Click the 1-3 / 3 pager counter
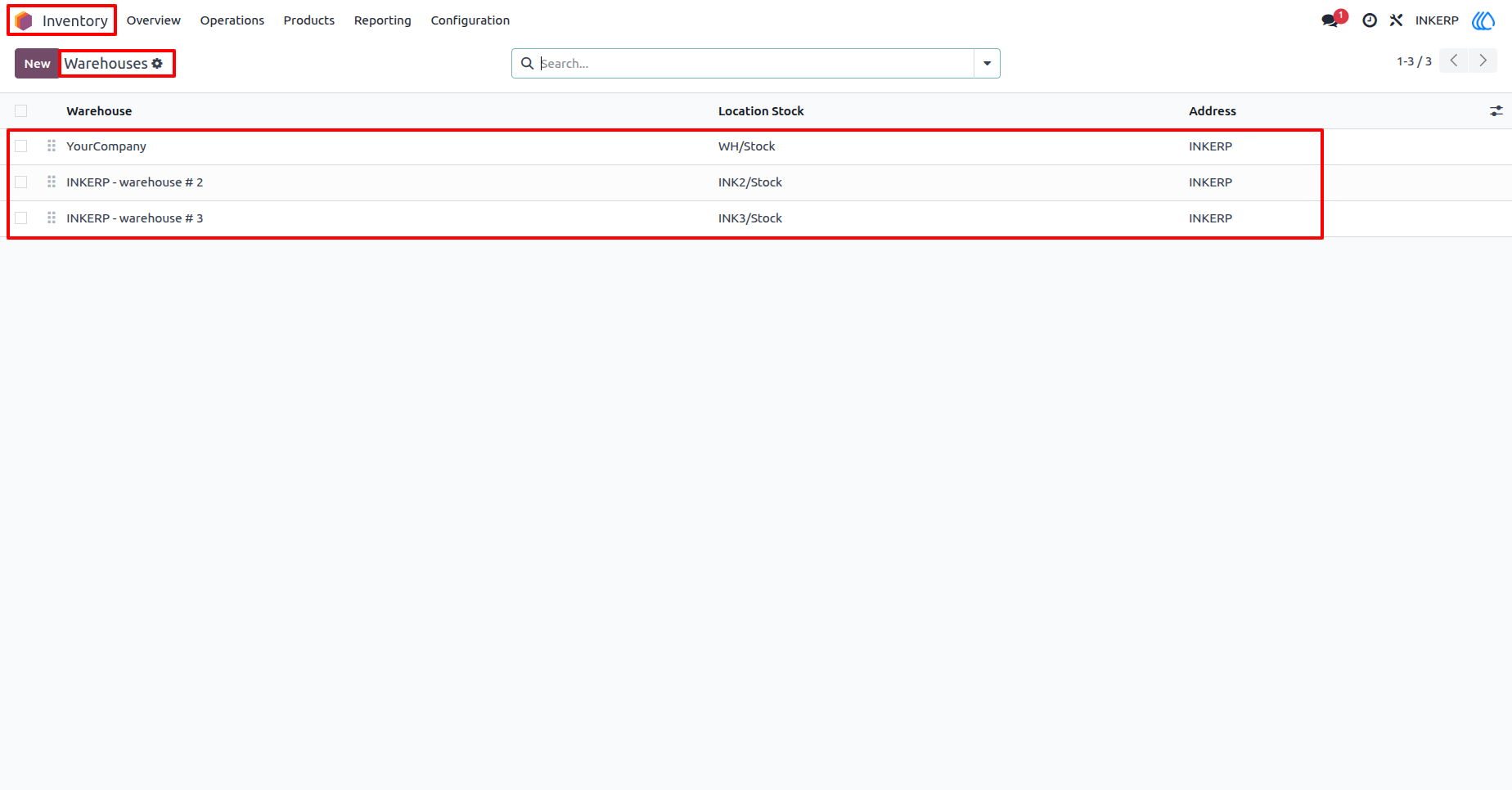Screen dimensions: 1512x790 (x=1414, y=61)
